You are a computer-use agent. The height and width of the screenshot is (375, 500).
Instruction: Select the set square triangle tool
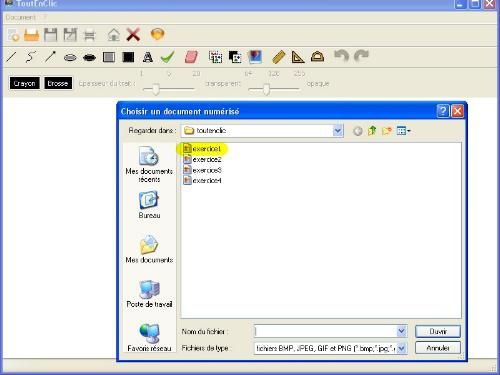click(298, 57)
